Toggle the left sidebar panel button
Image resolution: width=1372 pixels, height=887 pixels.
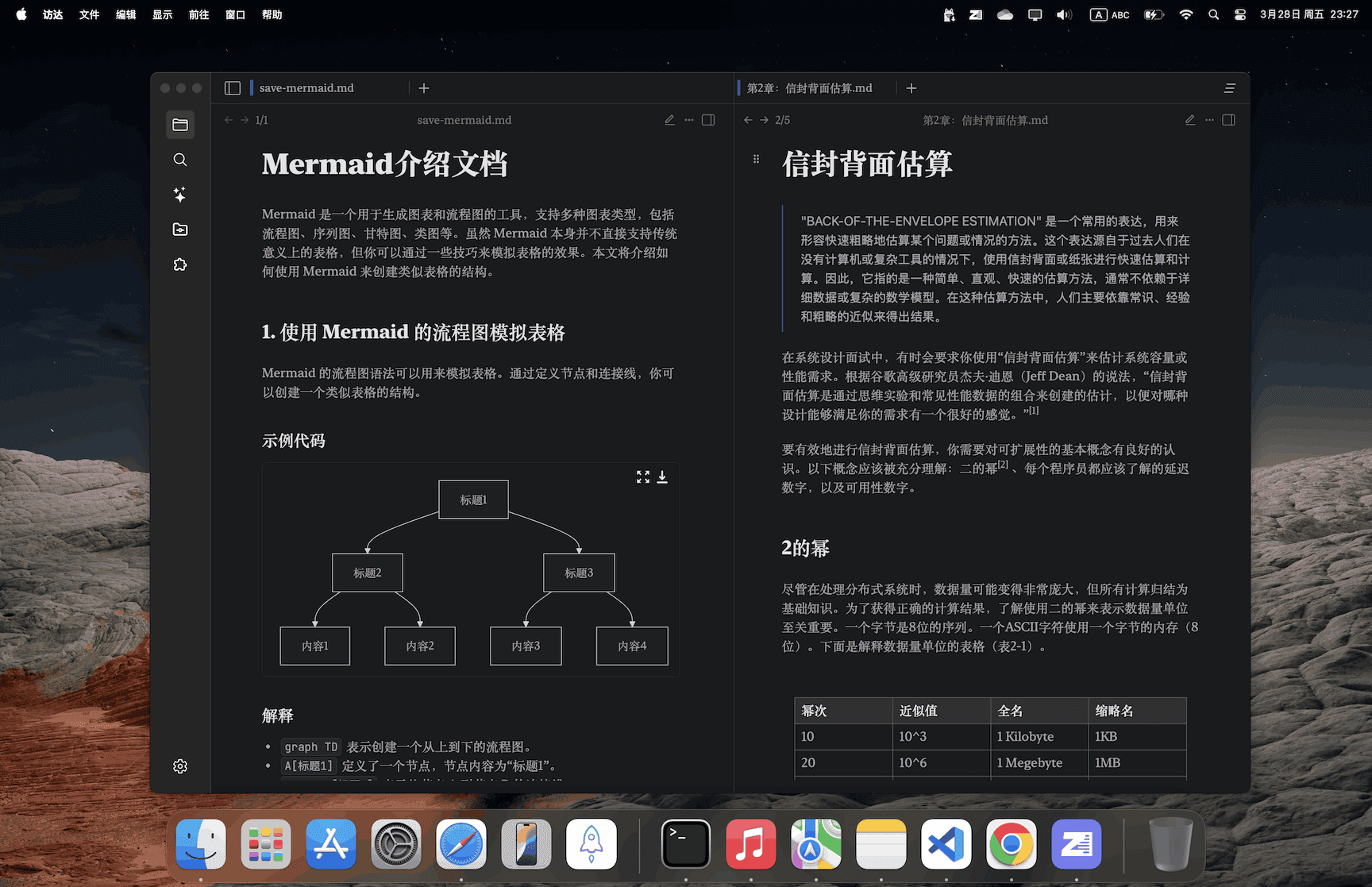click(x=233, y=88)
